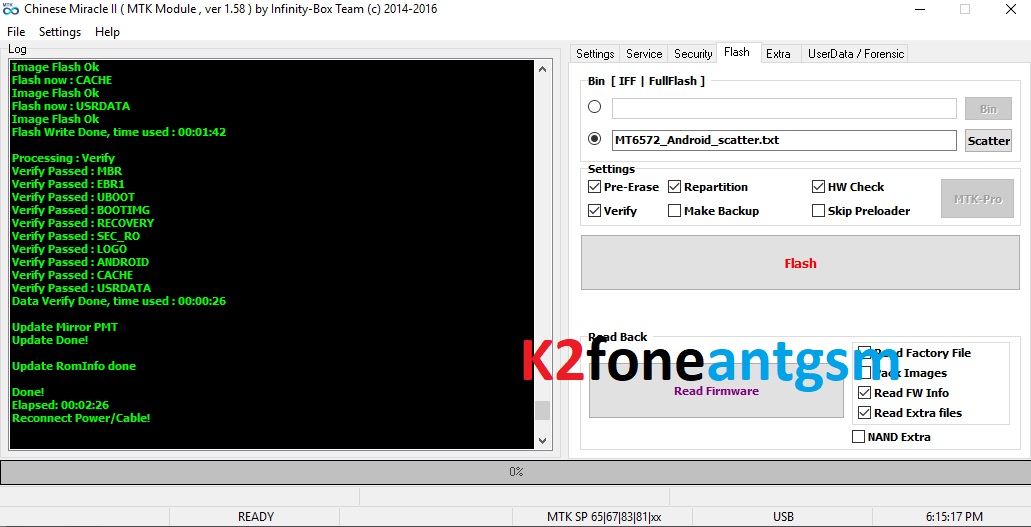Image resolution: width=1031 pixels, height=527 pixels.
Task: Click the 'Update Mirror PMT' log line
Action: [x=64, y=327]
